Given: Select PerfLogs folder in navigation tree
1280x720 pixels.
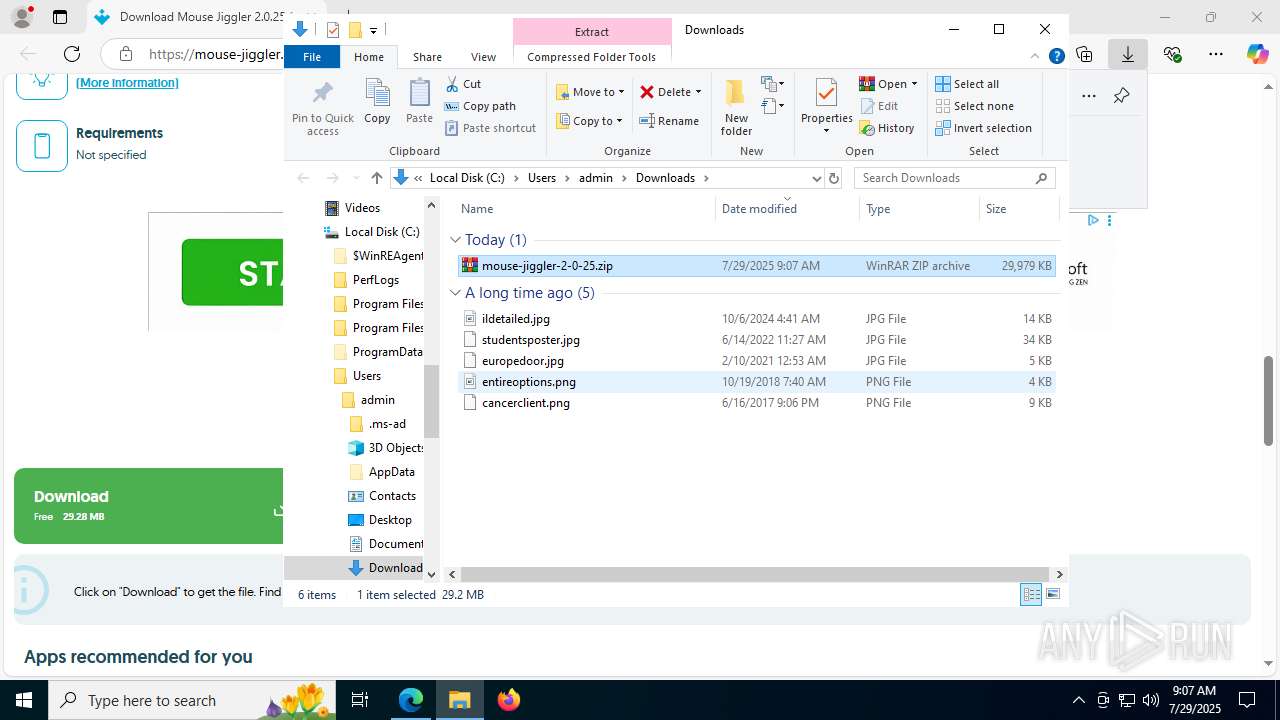Looking at the screenshot, I should (377, 280).
